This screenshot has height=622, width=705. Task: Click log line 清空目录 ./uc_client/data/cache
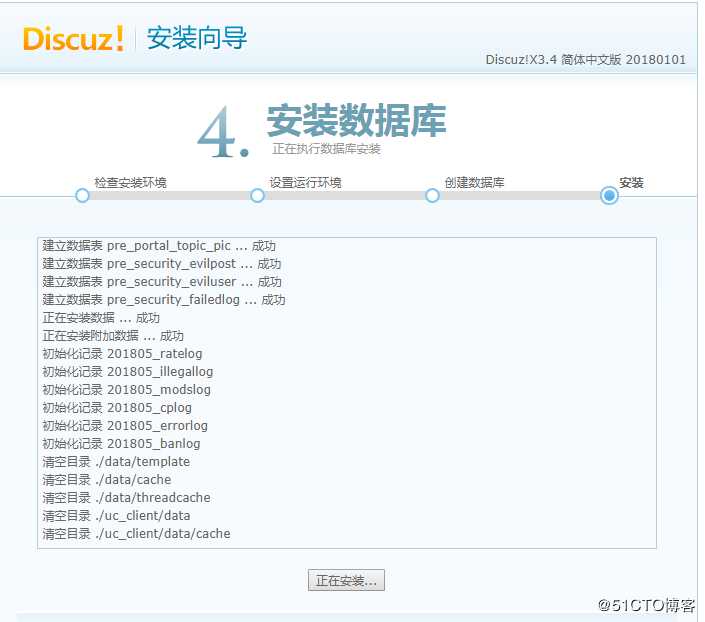136,534
